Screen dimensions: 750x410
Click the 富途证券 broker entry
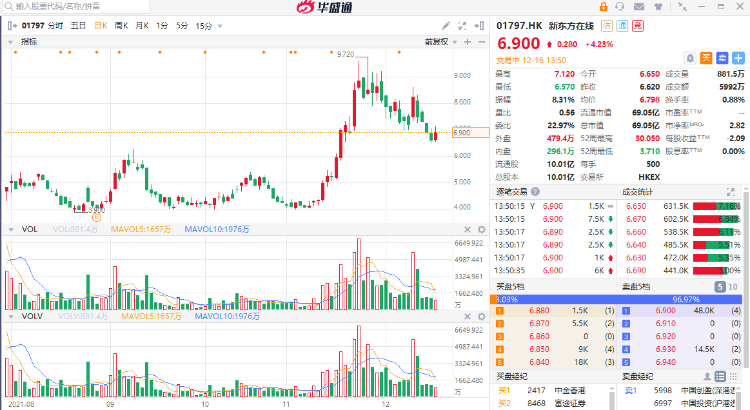coord(570,403)
